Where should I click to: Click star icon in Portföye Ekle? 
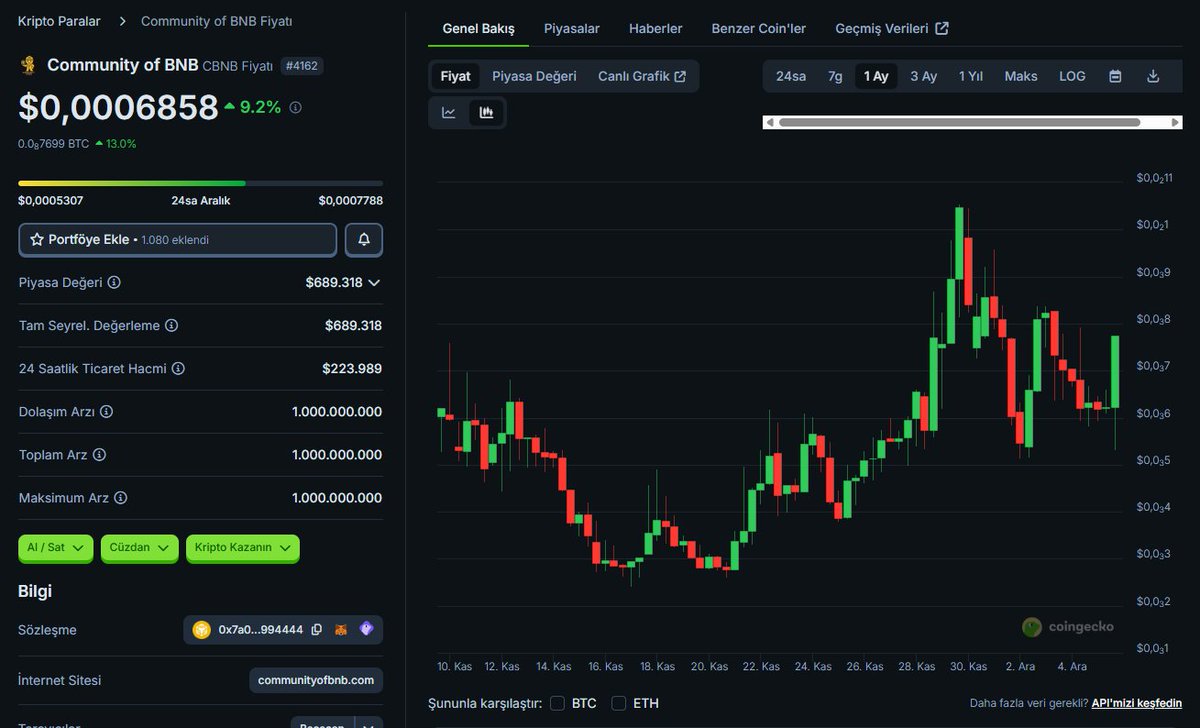[x=37, y=240]
